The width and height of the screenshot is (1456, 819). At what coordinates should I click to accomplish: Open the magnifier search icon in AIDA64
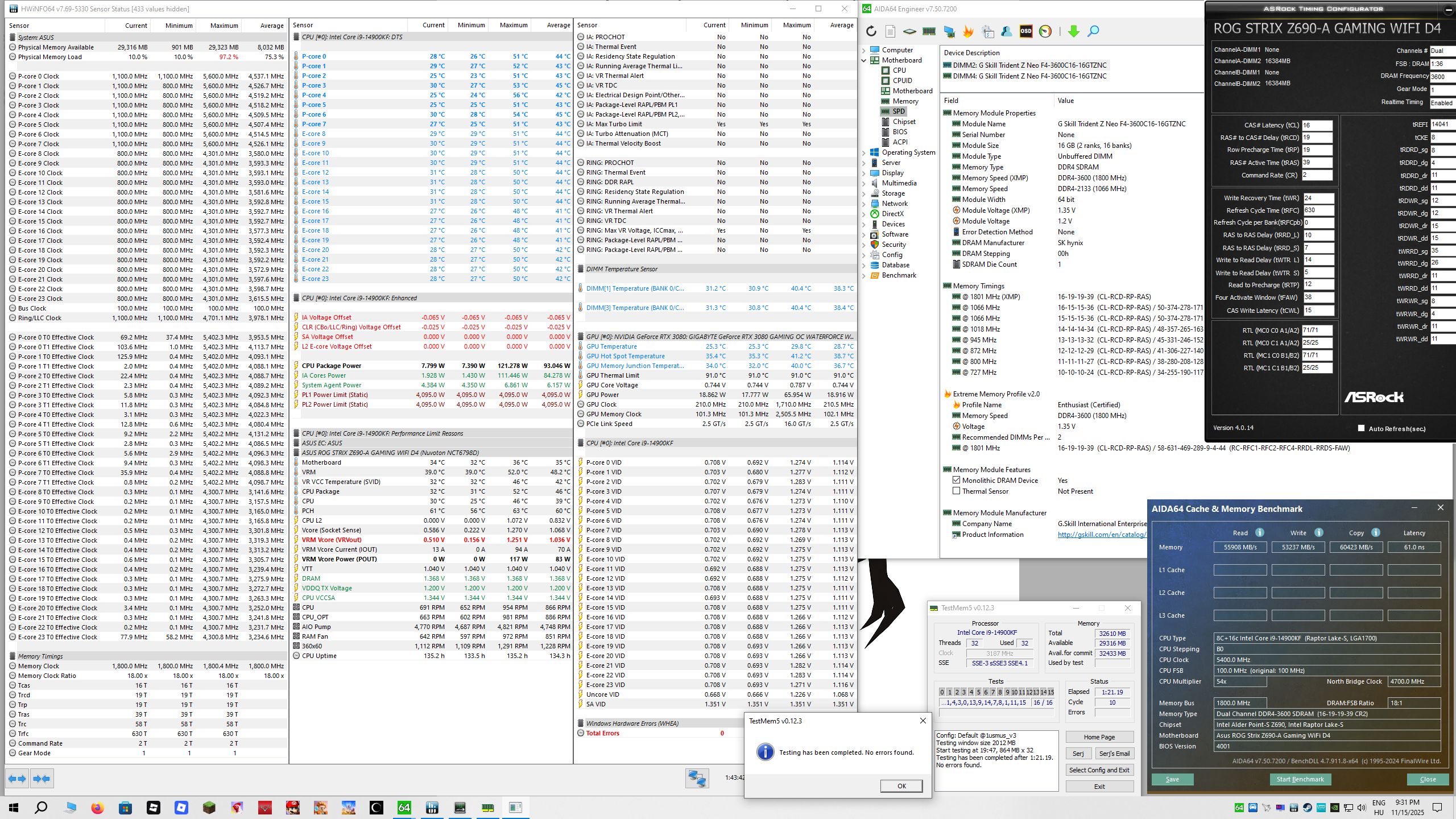(1093, 31)
